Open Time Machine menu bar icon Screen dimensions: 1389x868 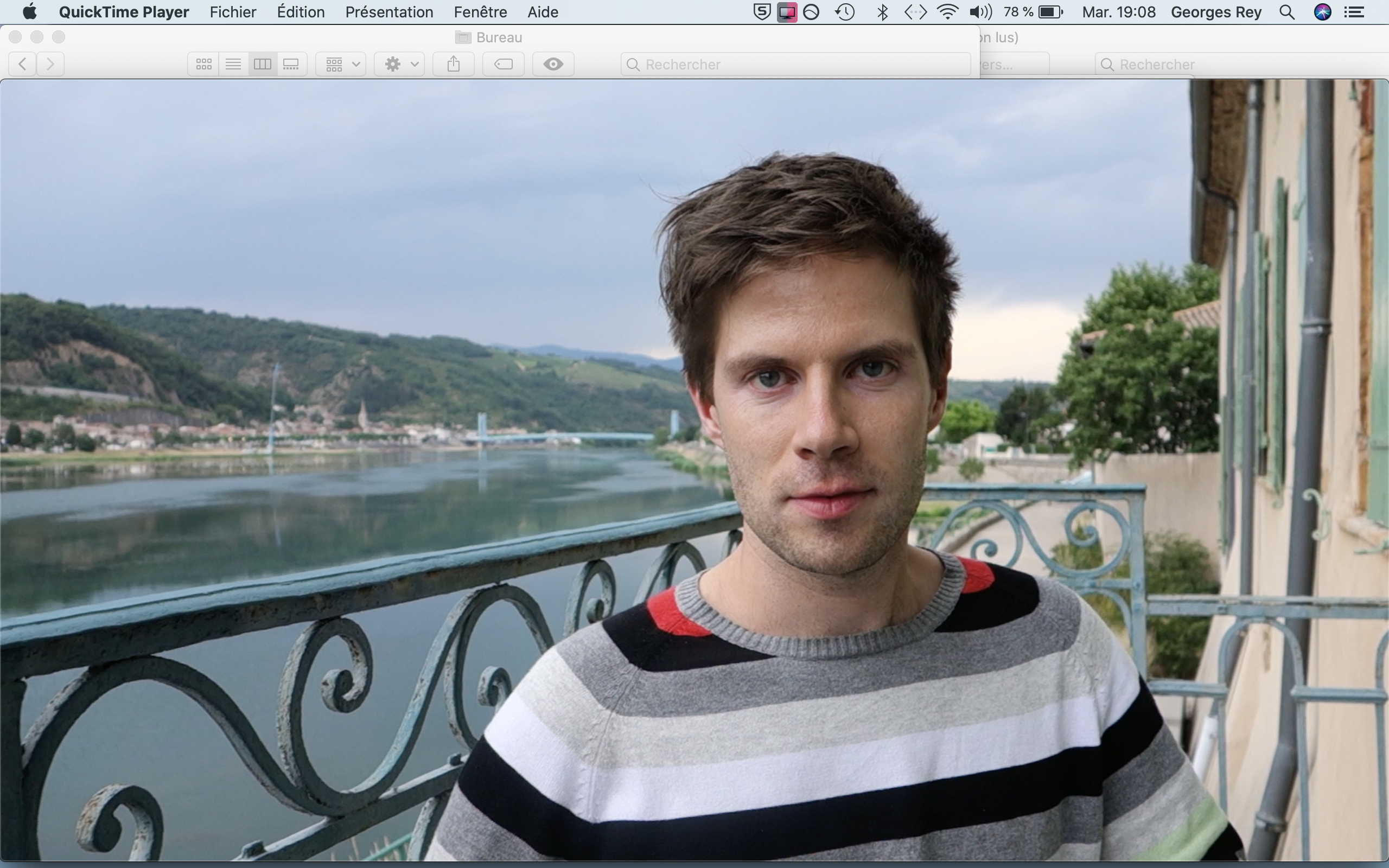pyautogui.click(x=845, y=12)
